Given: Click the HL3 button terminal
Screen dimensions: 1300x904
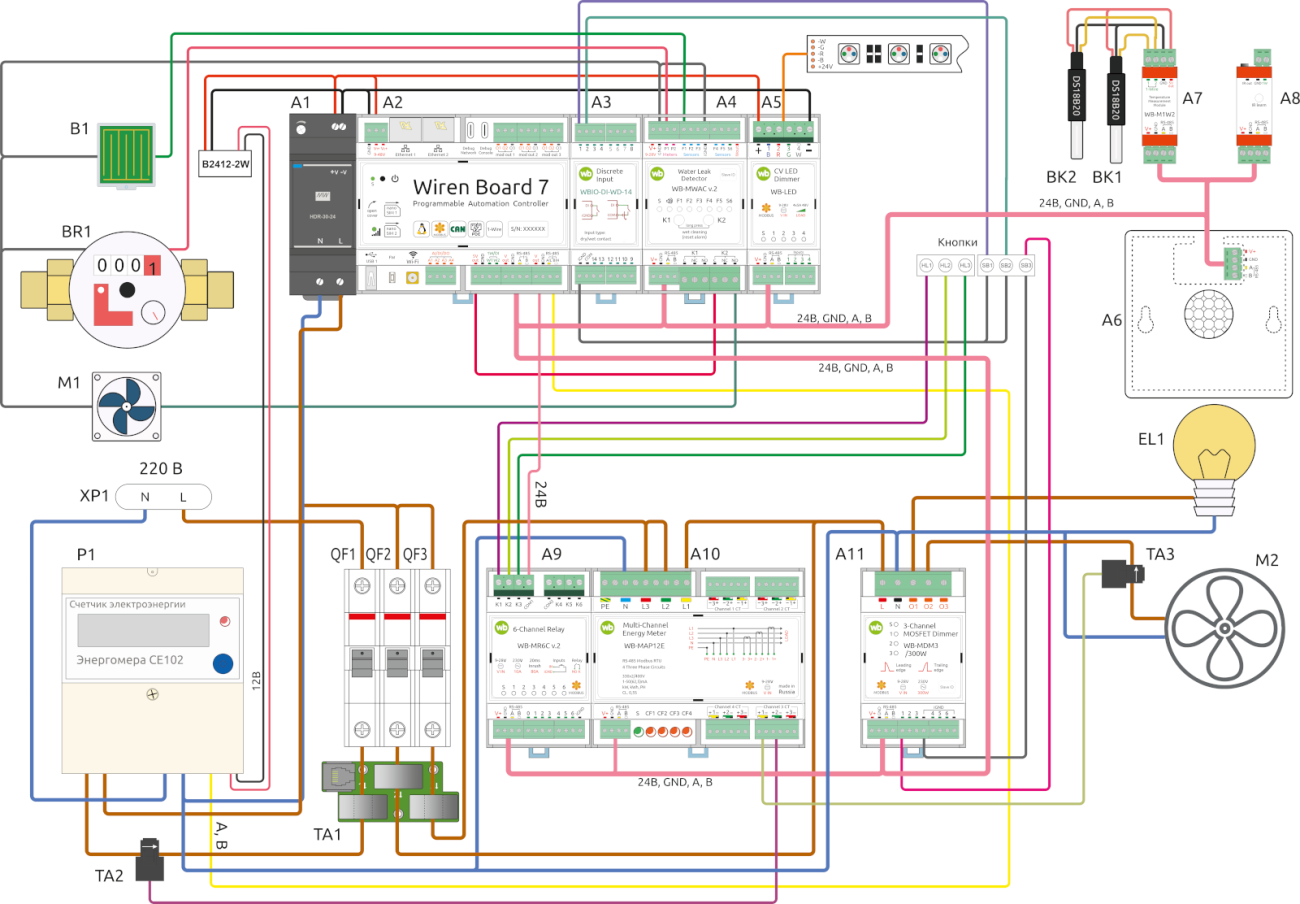Looking at the screenshot, I should click(963, 264).
